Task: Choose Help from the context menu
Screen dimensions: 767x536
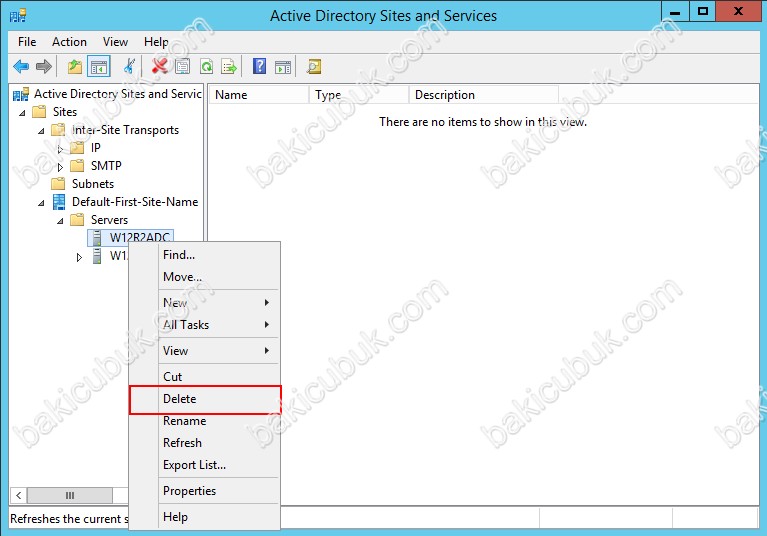Action: click(x=205, y=516)
